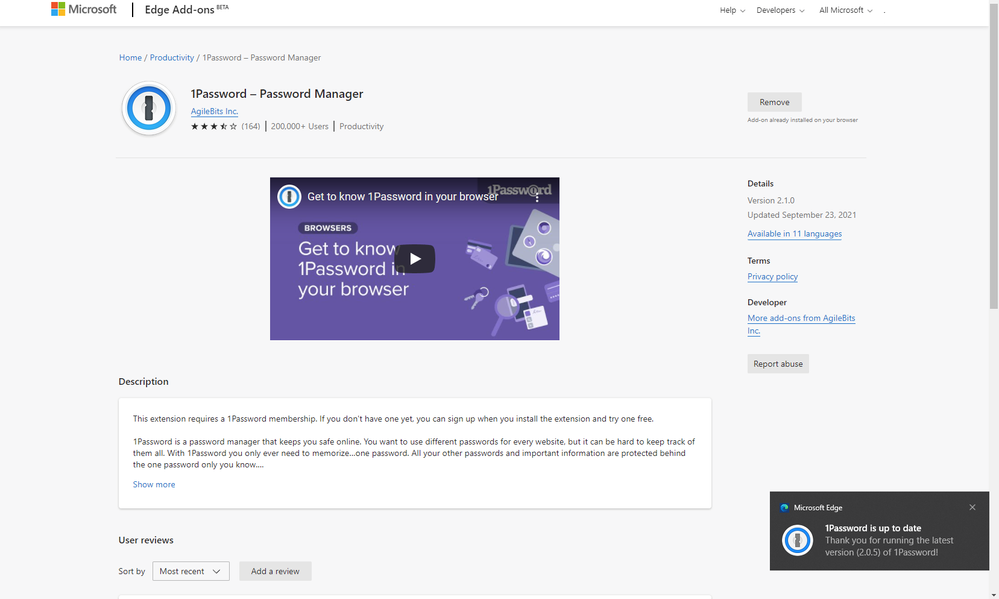
Task: Close the Microsoft Edge notification
Action: coord(972,507)
